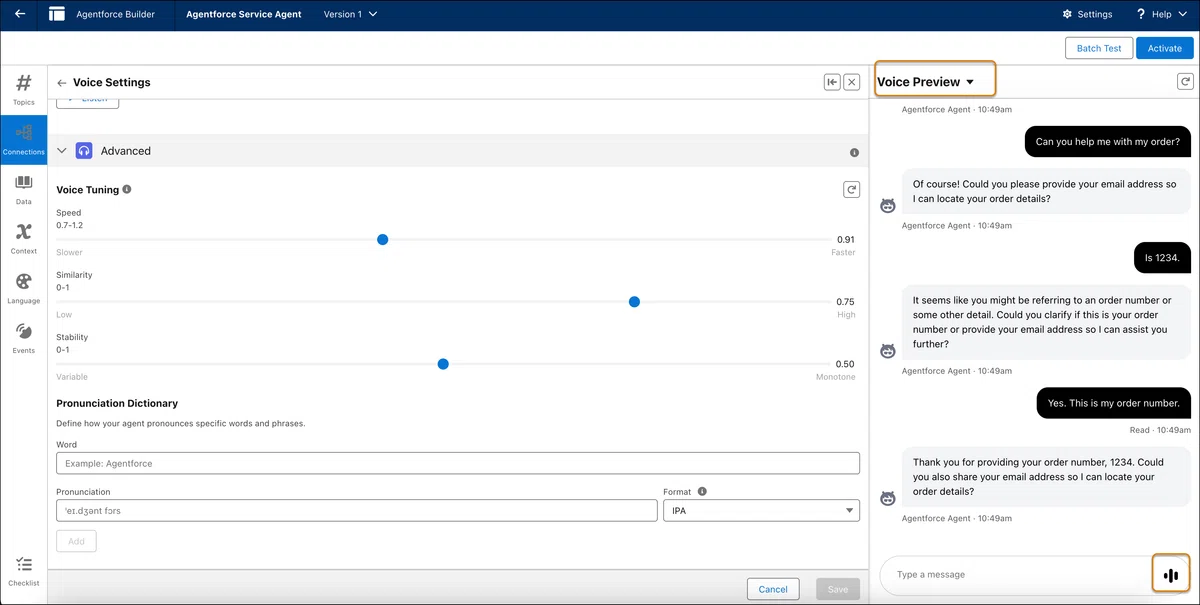Viewport: 1200px width, 605px height.
Task: Click the Format info icon
Action: pyautogui.click(x=702, y=491)
